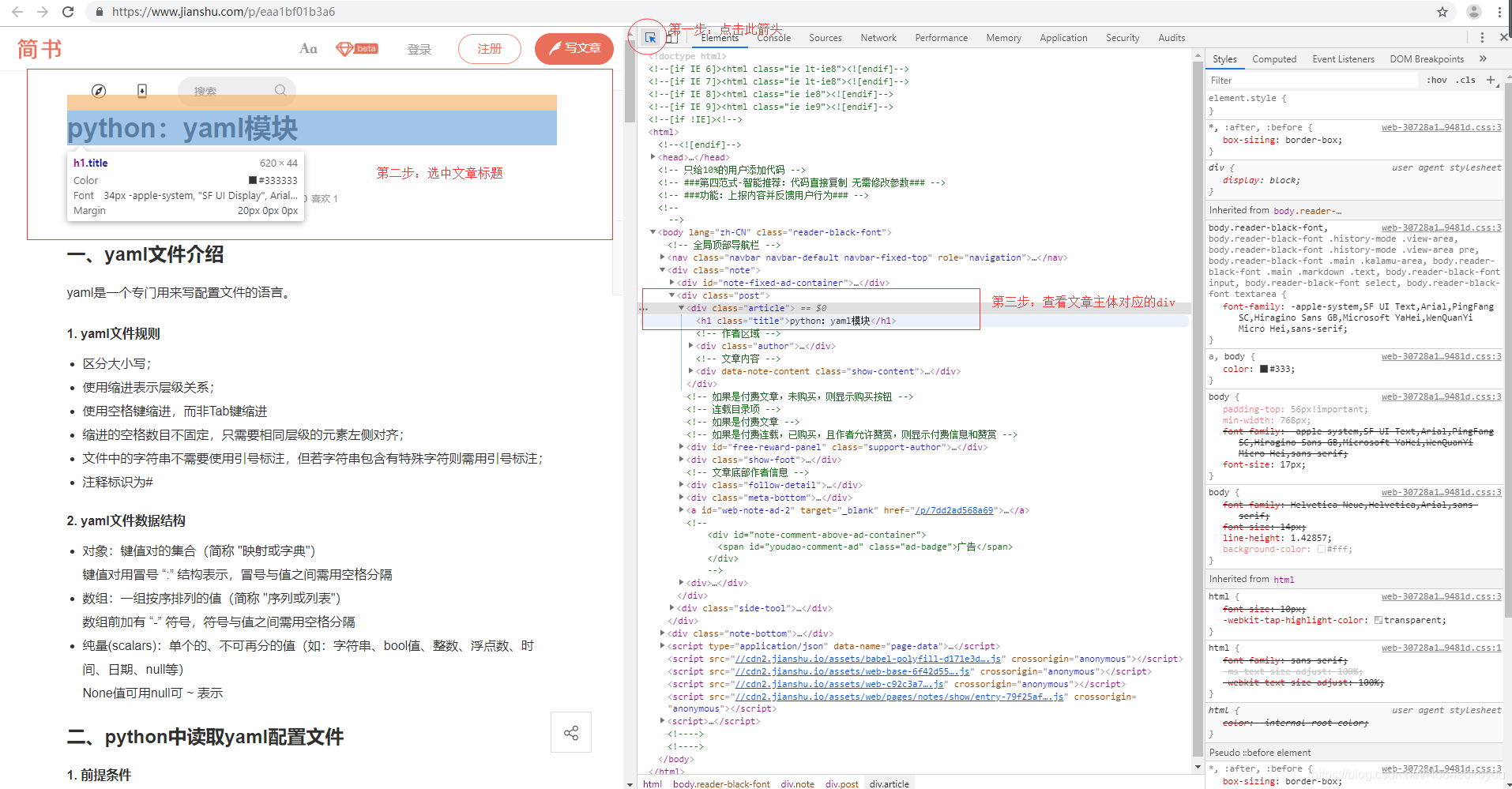1512x789 pixels.
Task: Open the Security tab
Action: click(1123, 38)
